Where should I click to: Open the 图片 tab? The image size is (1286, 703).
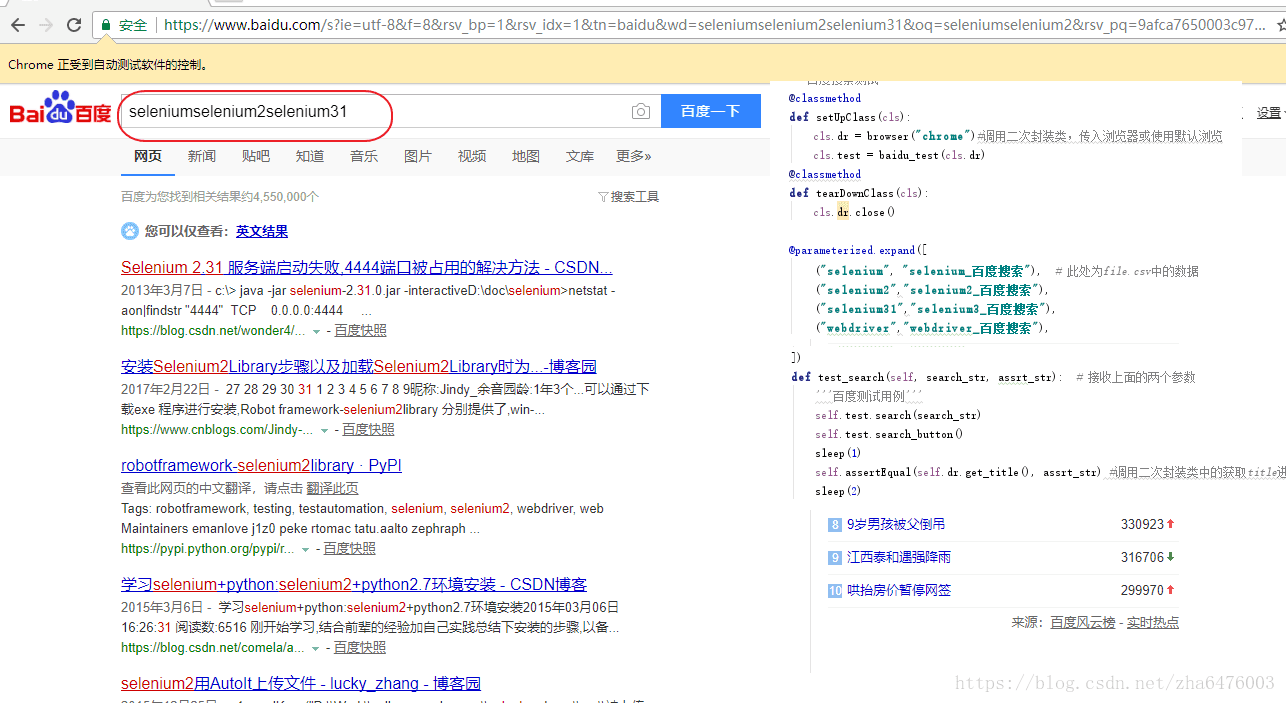click(x=418, y=156)
